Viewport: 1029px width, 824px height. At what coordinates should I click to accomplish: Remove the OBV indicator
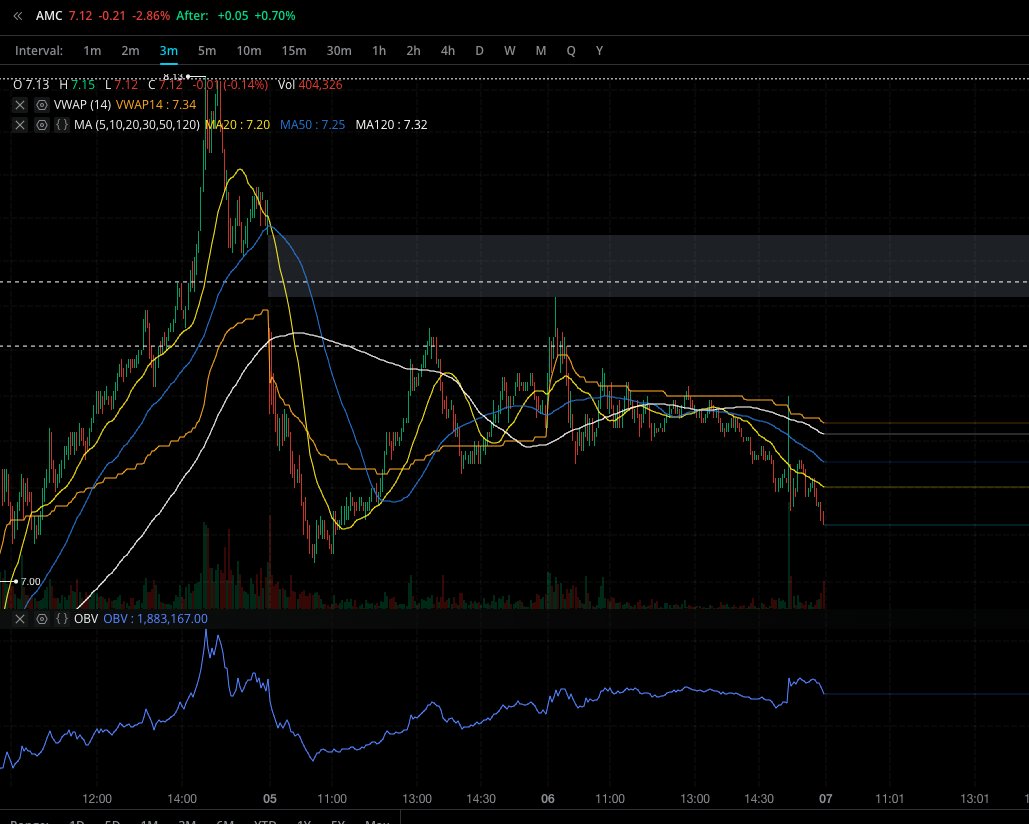(x=20, y=619)
